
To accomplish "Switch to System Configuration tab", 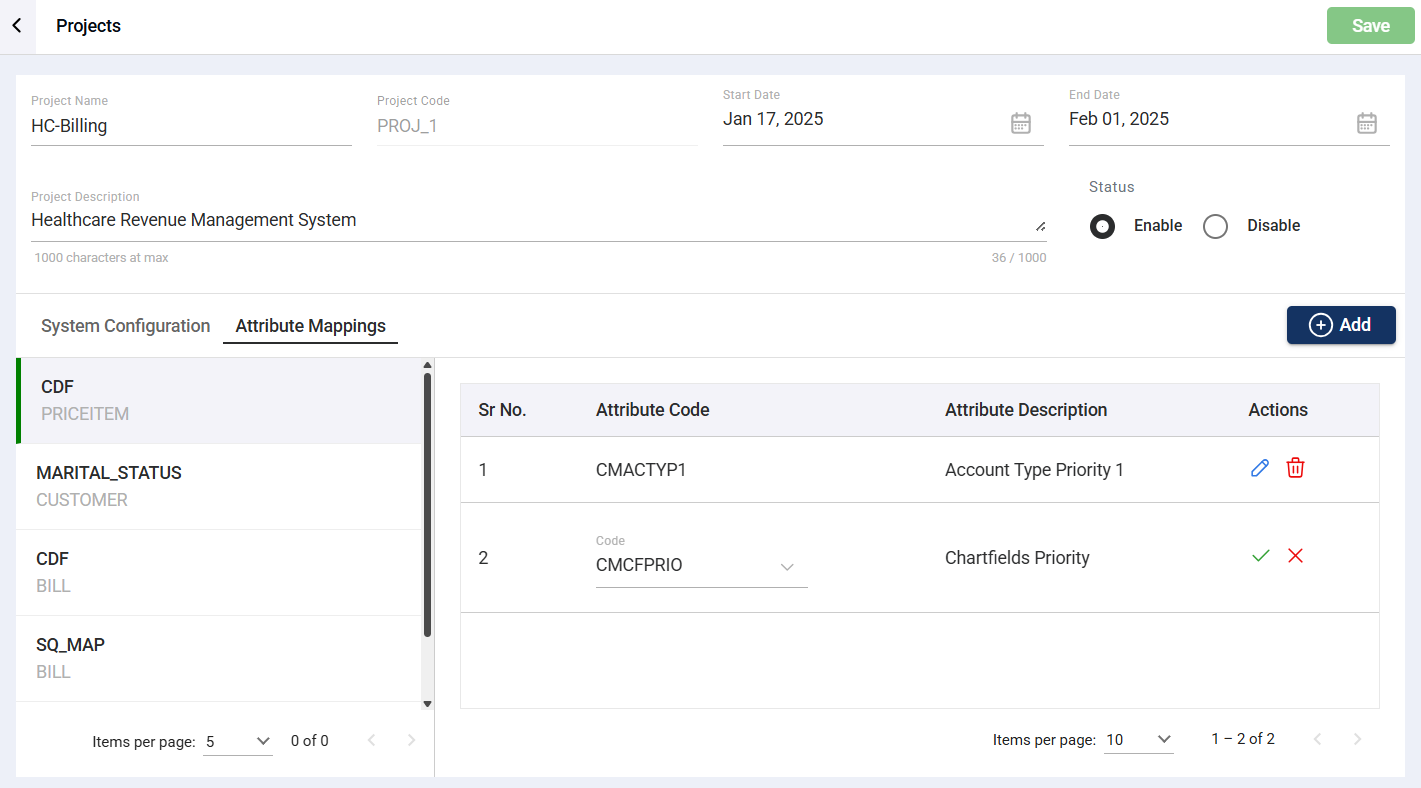I will pos(125,326).
